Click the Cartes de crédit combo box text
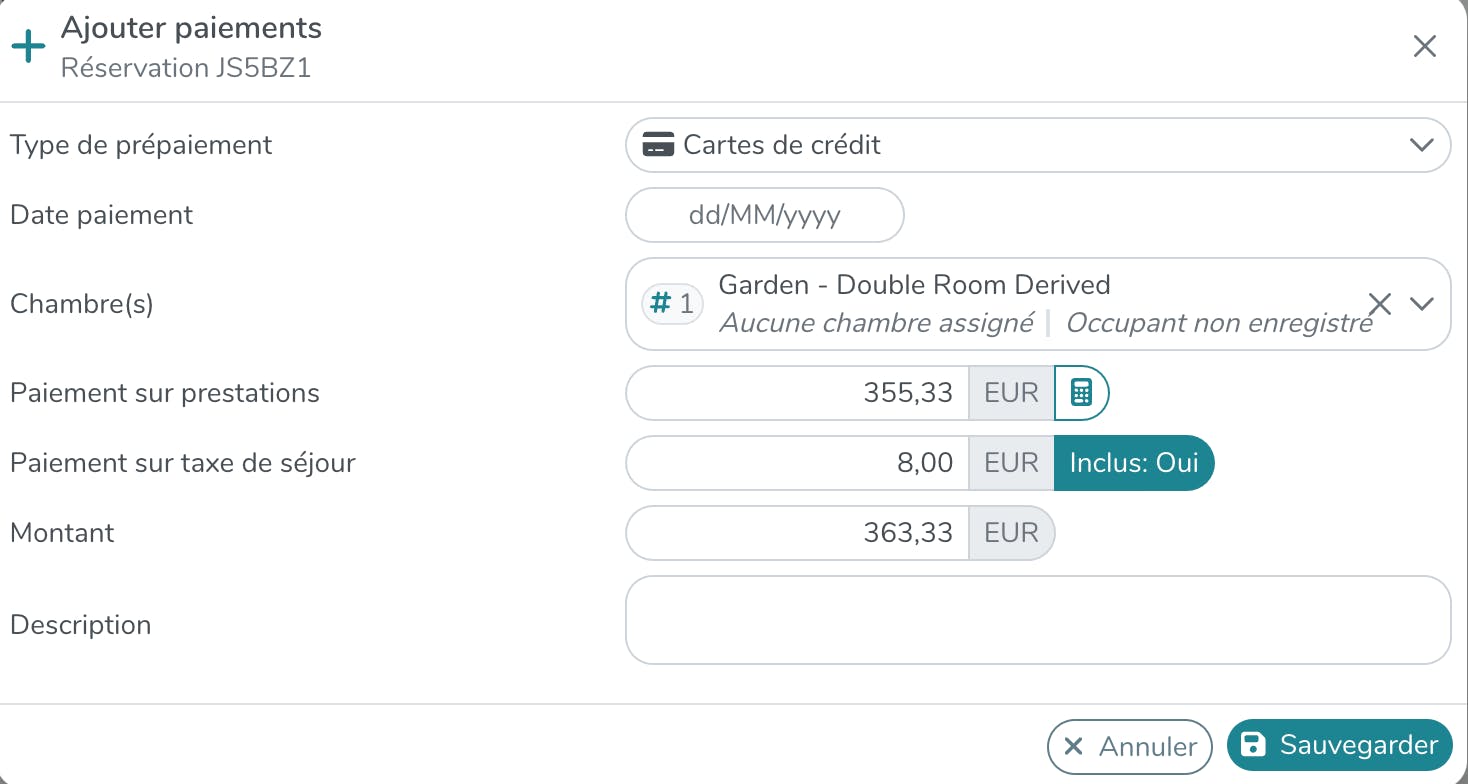Image resolution: width=1468 pixels, height=784 pixels. (782, 145)
